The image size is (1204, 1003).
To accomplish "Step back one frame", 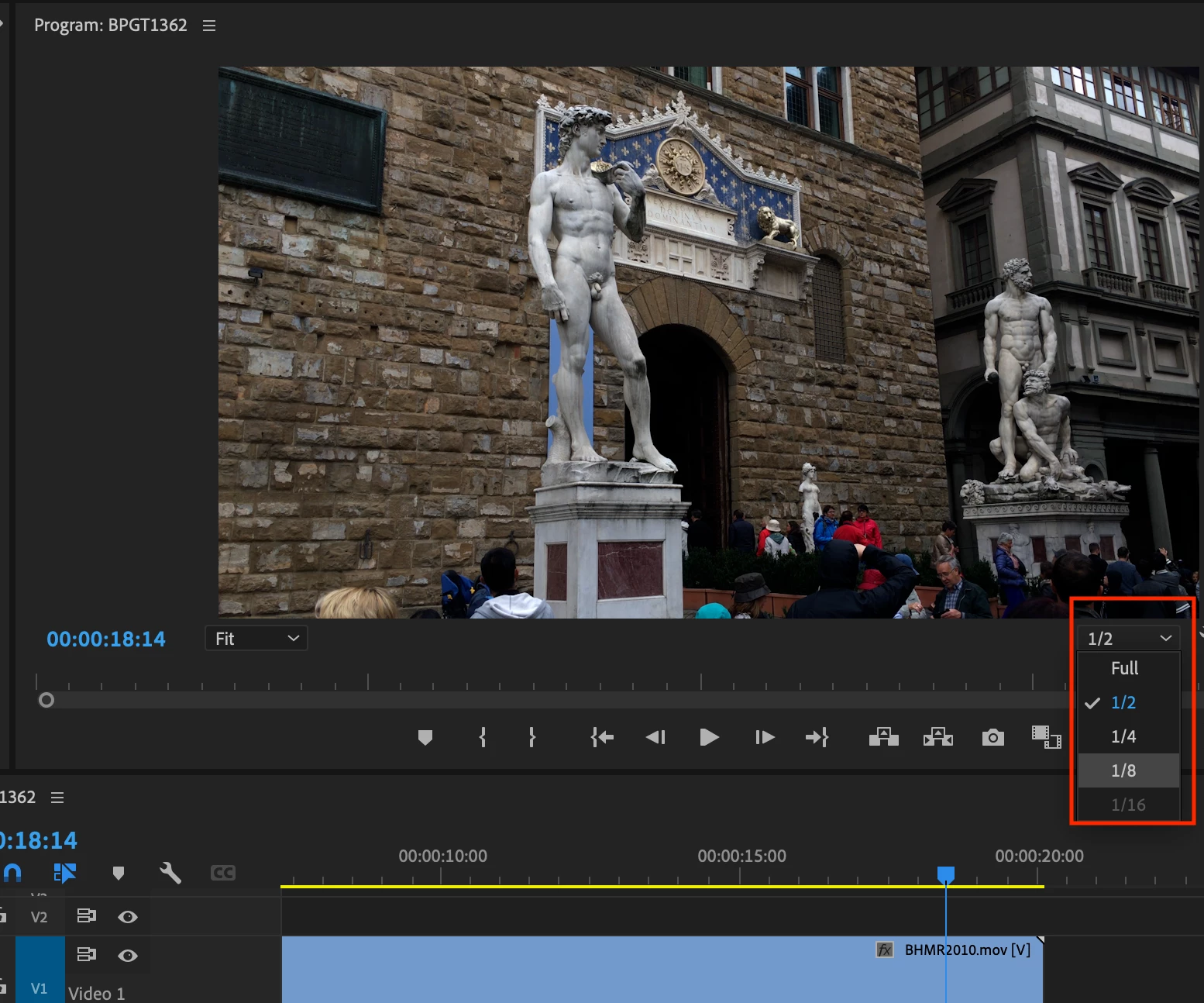I will click(x=655, y=737).
